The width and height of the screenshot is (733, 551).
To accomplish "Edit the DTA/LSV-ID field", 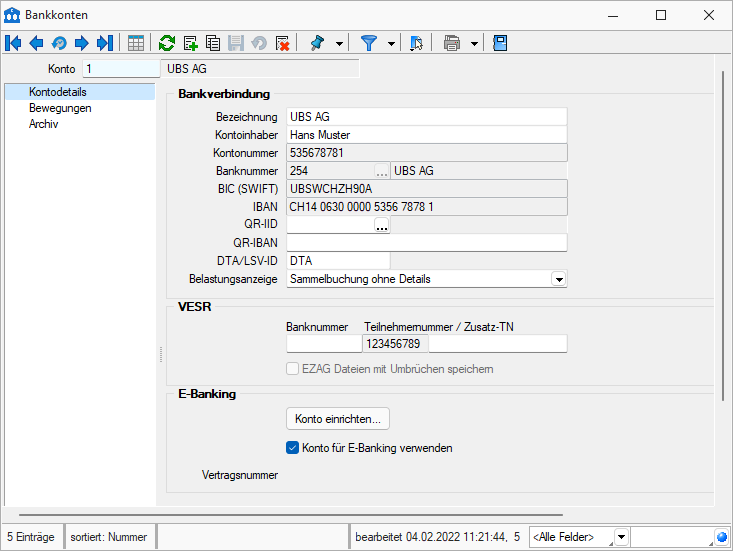I will point(338,261).
